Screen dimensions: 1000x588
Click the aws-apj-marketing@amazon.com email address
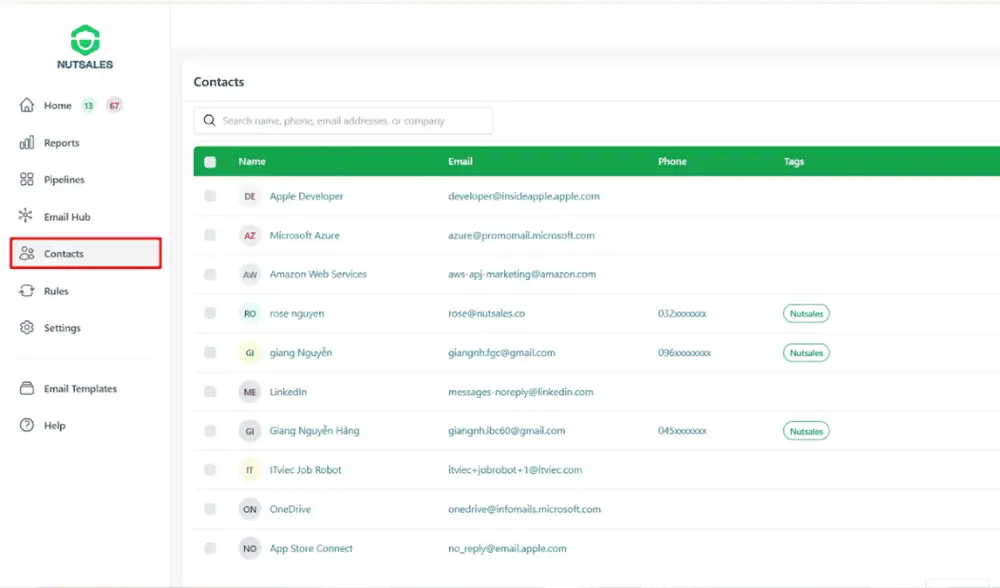point(521,274)
